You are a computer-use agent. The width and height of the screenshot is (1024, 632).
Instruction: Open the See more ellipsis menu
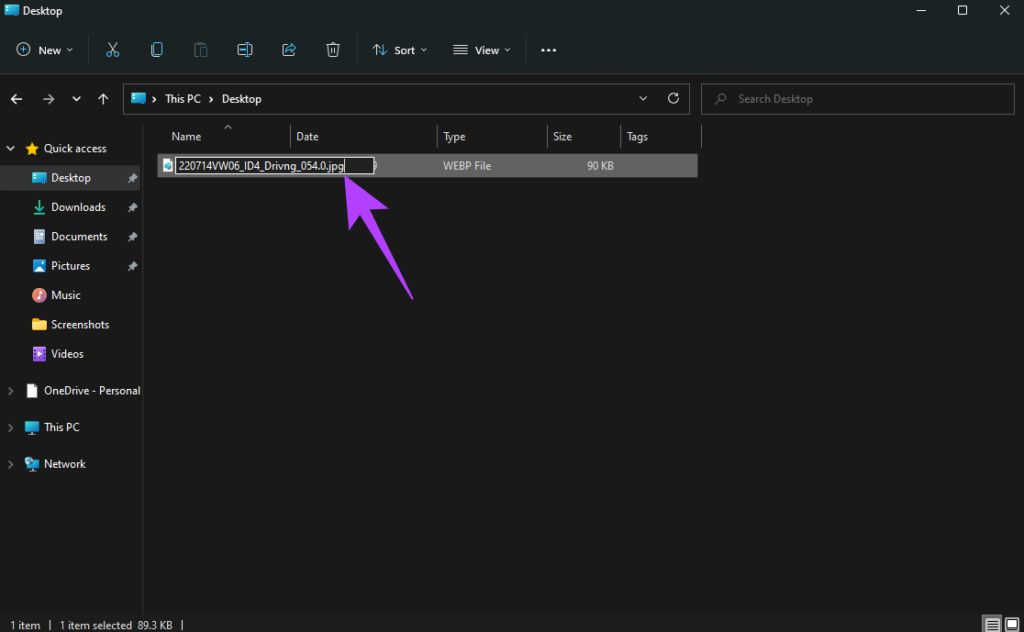point(548,50)
